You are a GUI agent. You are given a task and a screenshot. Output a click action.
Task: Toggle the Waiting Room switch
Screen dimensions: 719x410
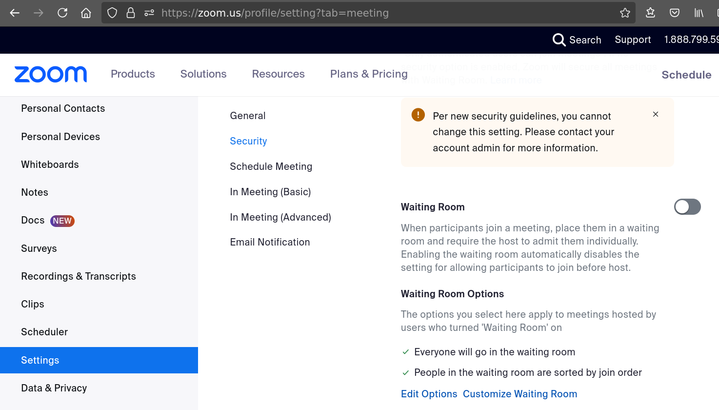[x=687, y=207]
